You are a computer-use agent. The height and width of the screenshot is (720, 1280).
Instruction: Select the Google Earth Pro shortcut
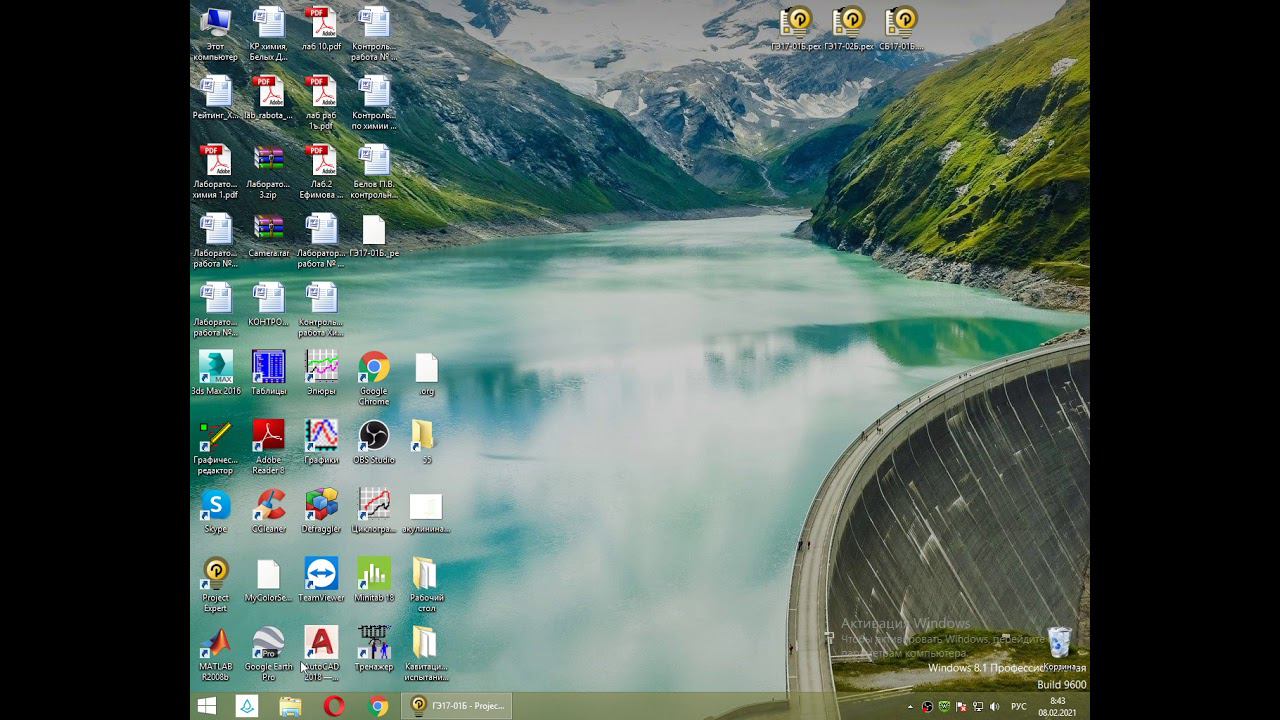pos(268,654)
